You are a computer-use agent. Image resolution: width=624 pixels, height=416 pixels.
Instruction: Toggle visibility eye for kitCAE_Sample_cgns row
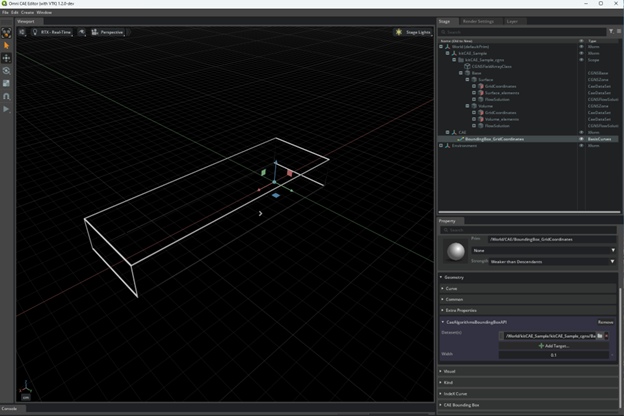pos(581,60)
